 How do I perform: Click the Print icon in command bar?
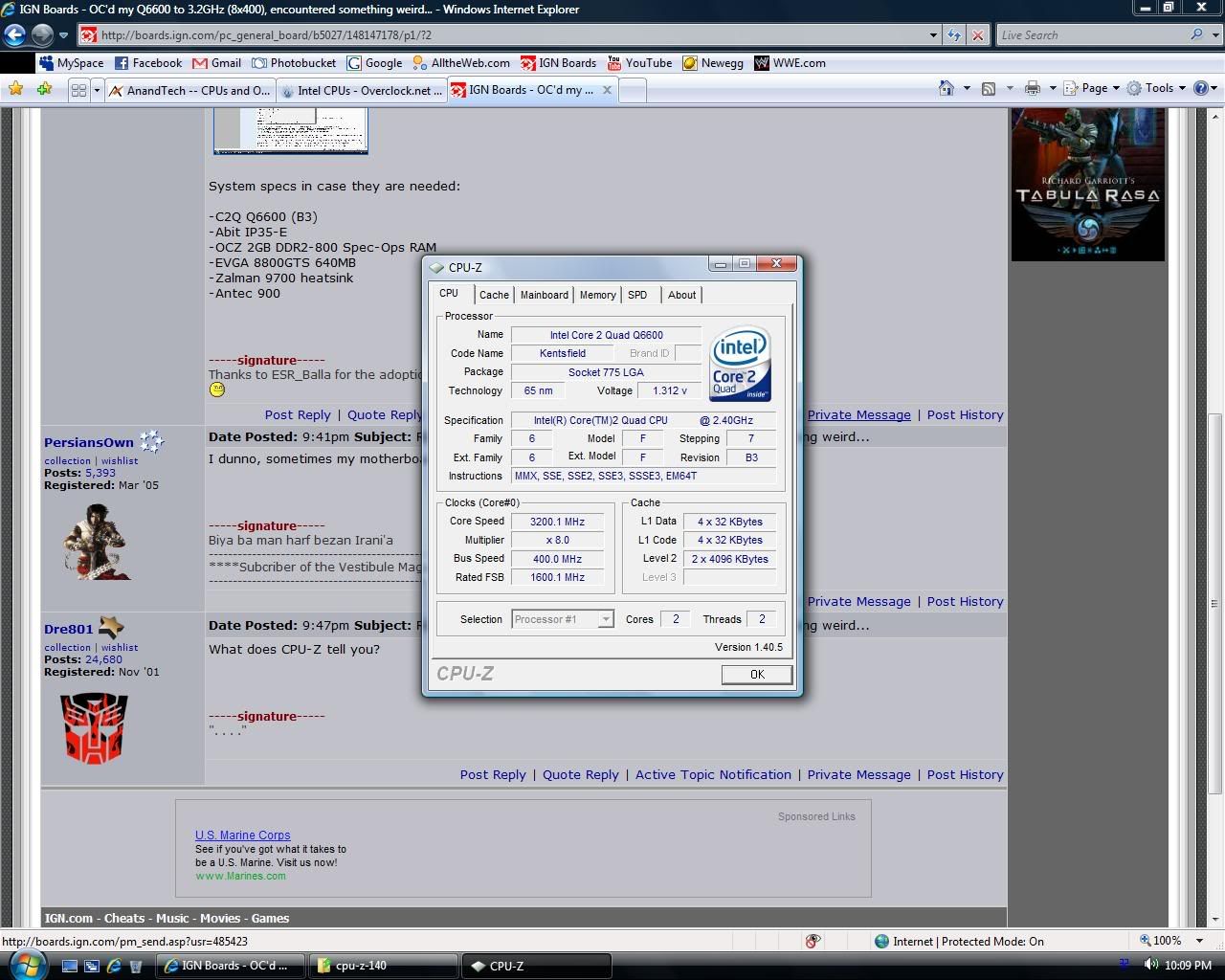(1032, 88)
